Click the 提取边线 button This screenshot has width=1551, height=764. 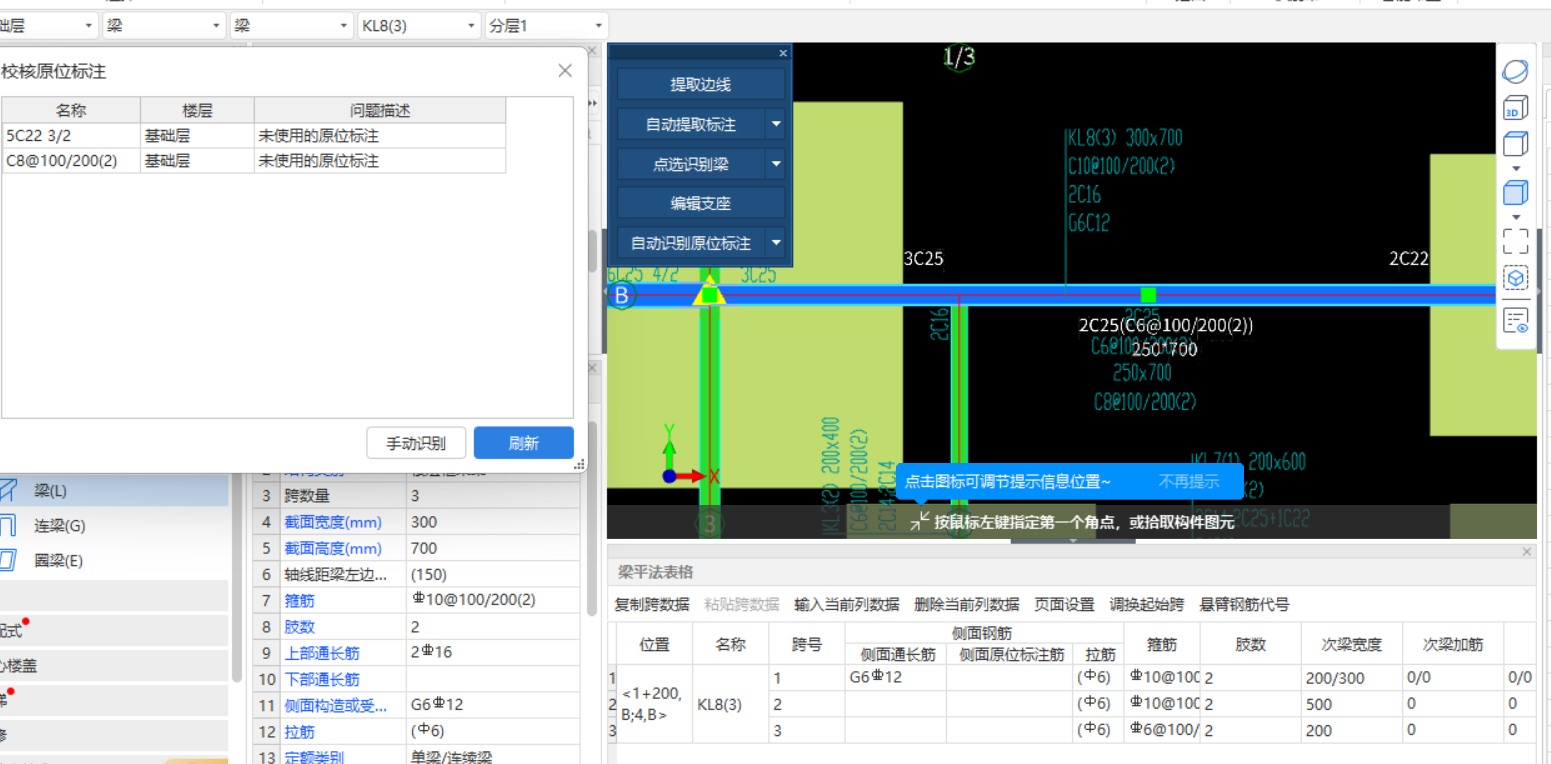click(701, 85)
